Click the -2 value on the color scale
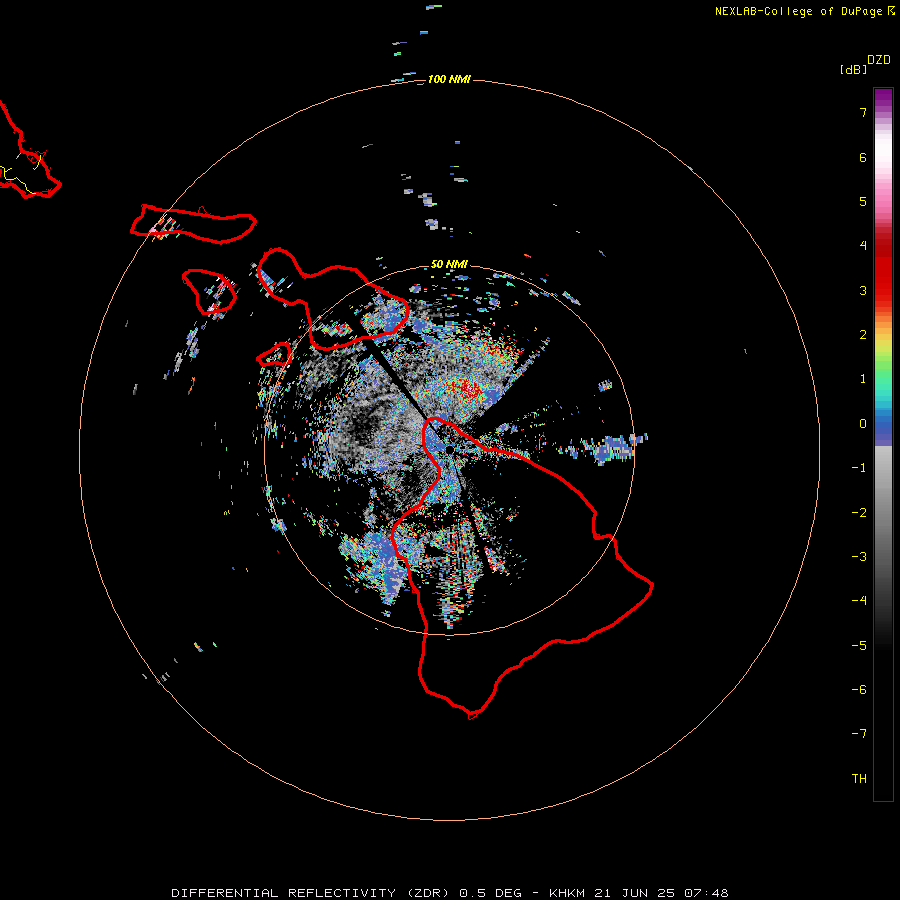The height and width of the screenshot is (900, 900). point(859,513)
